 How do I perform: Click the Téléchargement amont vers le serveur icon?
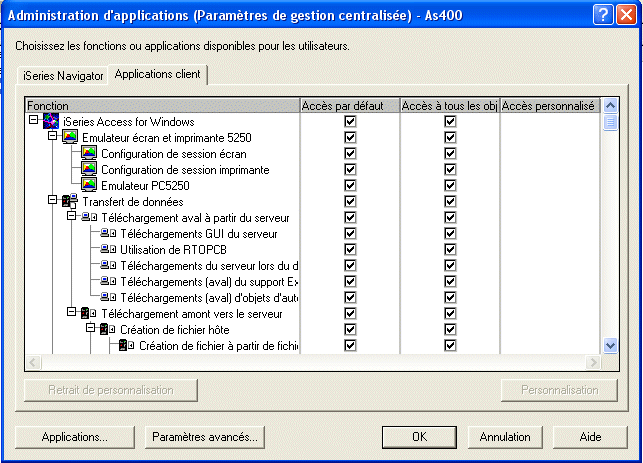pyautogui.click(x=89, y=313)
